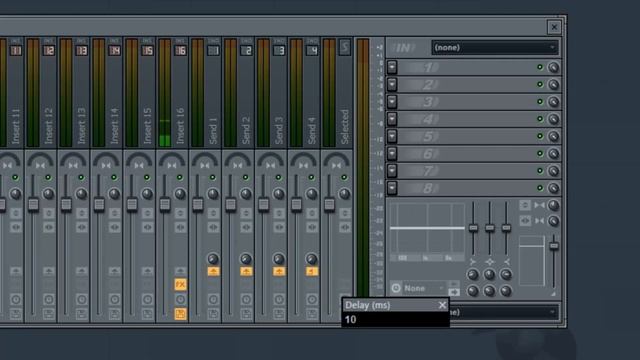Screen dimensions: 640x360
Task: Open the FX slot 2 dropdown arrow
Action: point(392,84)
